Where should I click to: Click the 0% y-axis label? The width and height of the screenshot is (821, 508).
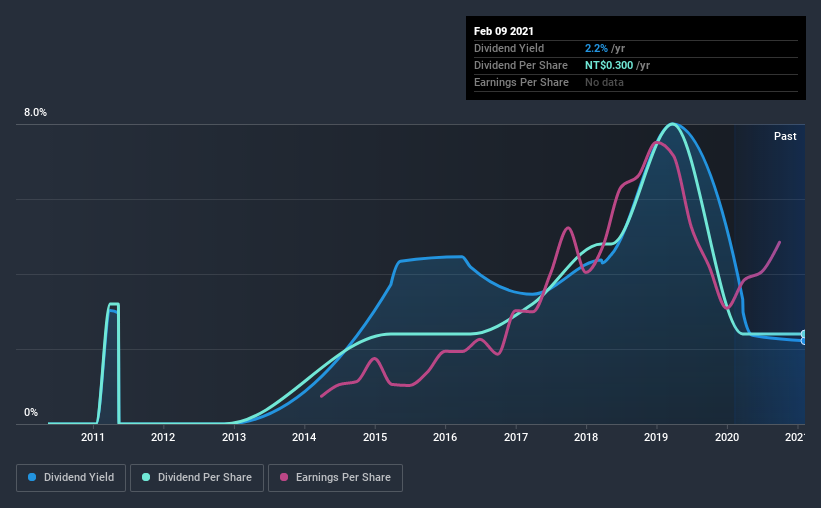coord(31,413)
